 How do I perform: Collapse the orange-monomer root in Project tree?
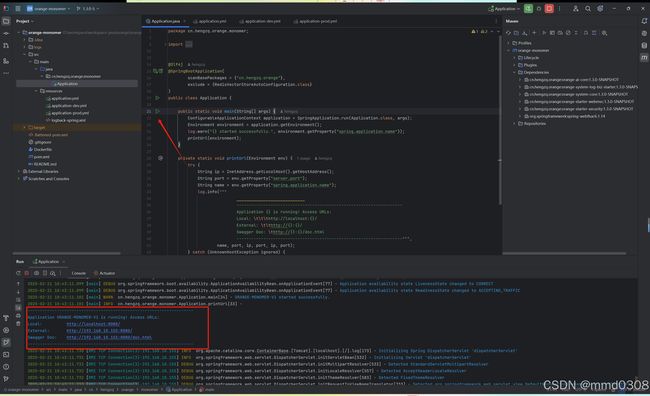point(19,32)
